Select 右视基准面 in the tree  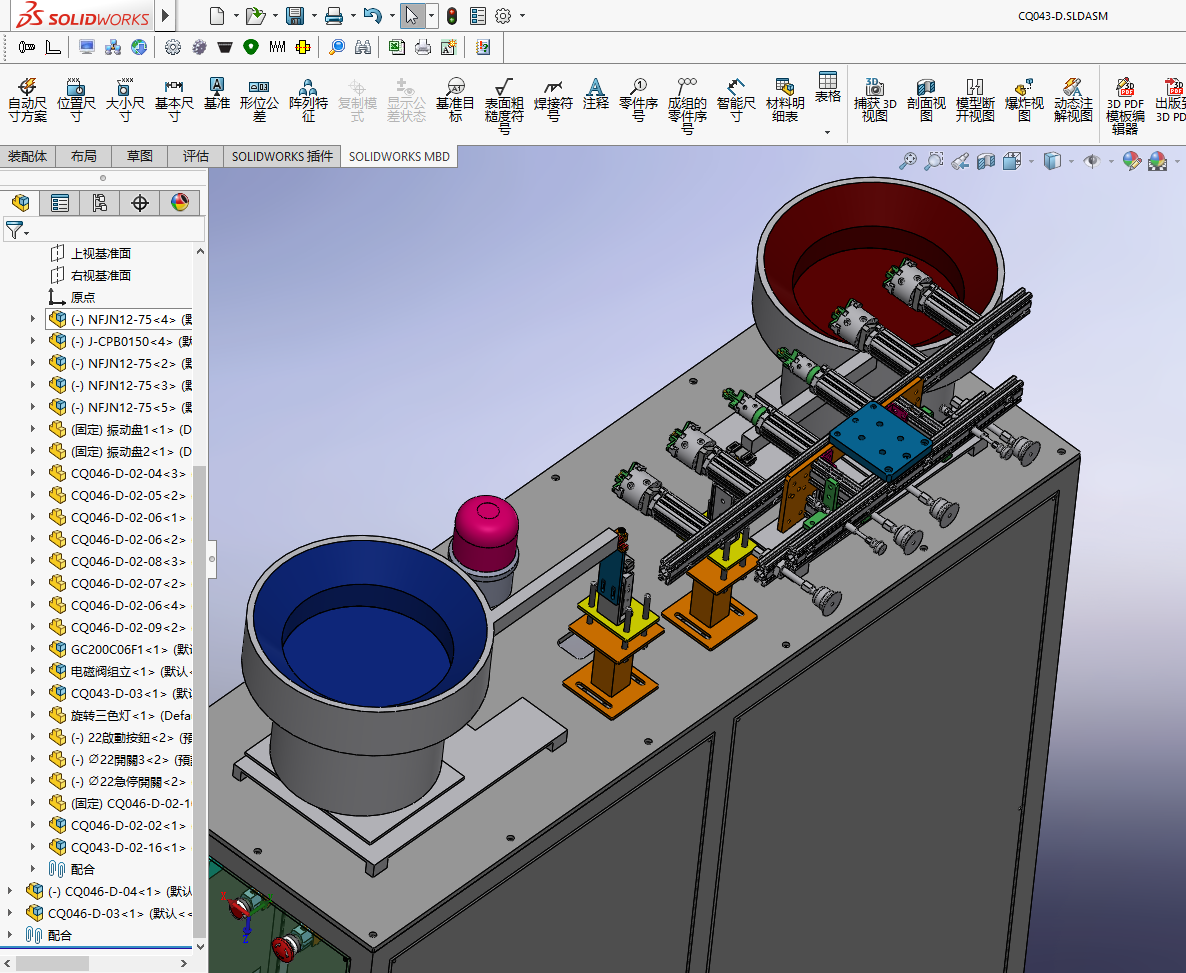point(101,275)
